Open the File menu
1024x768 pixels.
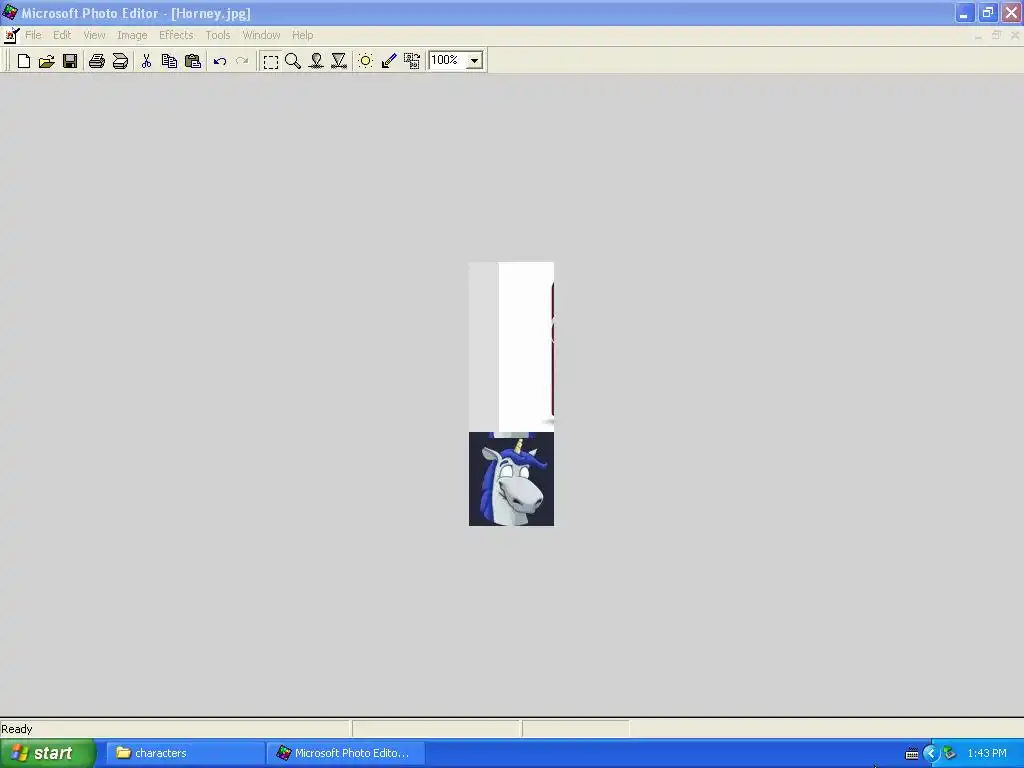click(33, 35)
